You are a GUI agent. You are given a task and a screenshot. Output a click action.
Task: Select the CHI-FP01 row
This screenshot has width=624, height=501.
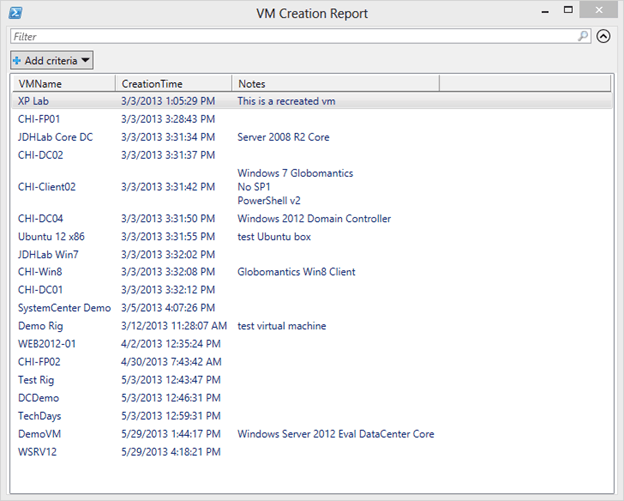point(312,119)
